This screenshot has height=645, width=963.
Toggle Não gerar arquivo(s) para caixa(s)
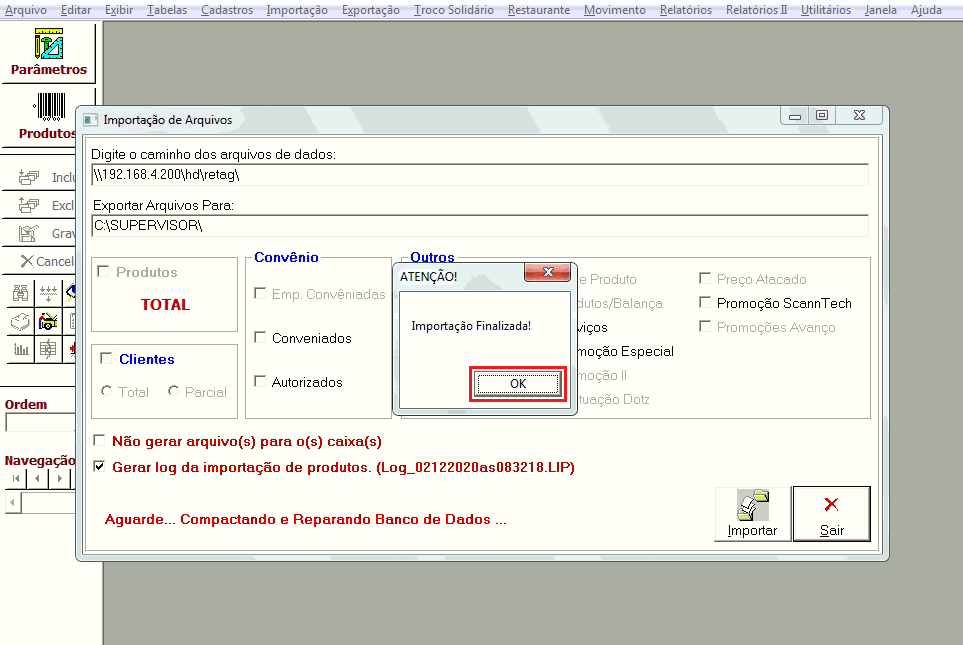(x=99, y=441)
